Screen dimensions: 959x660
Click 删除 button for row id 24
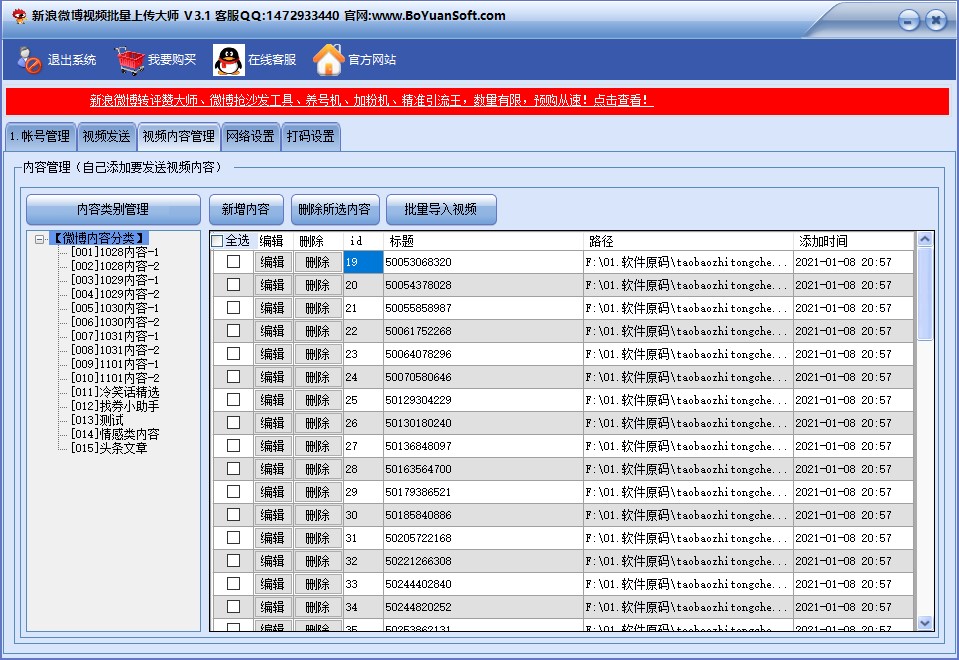[x=317, y=377]
